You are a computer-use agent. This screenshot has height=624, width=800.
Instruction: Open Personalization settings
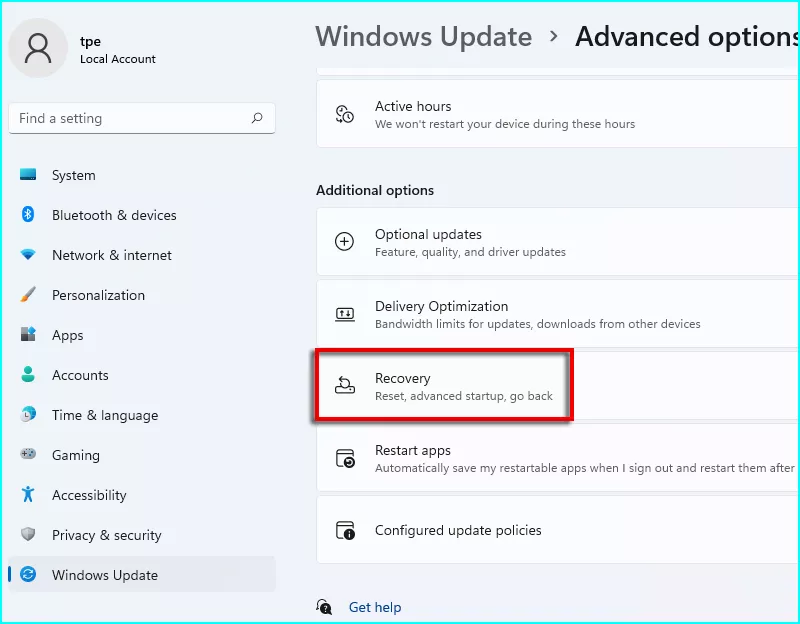tap(142, 295)
